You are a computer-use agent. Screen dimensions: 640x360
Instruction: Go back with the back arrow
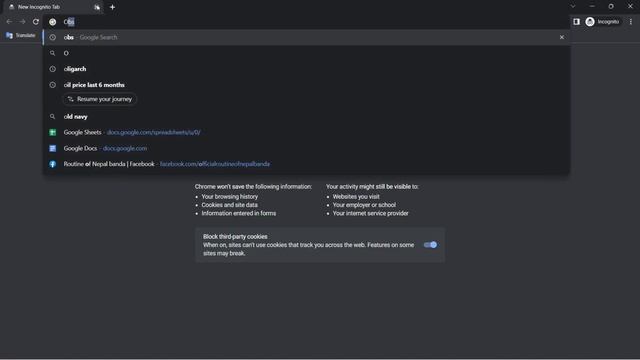coord(9,22)
